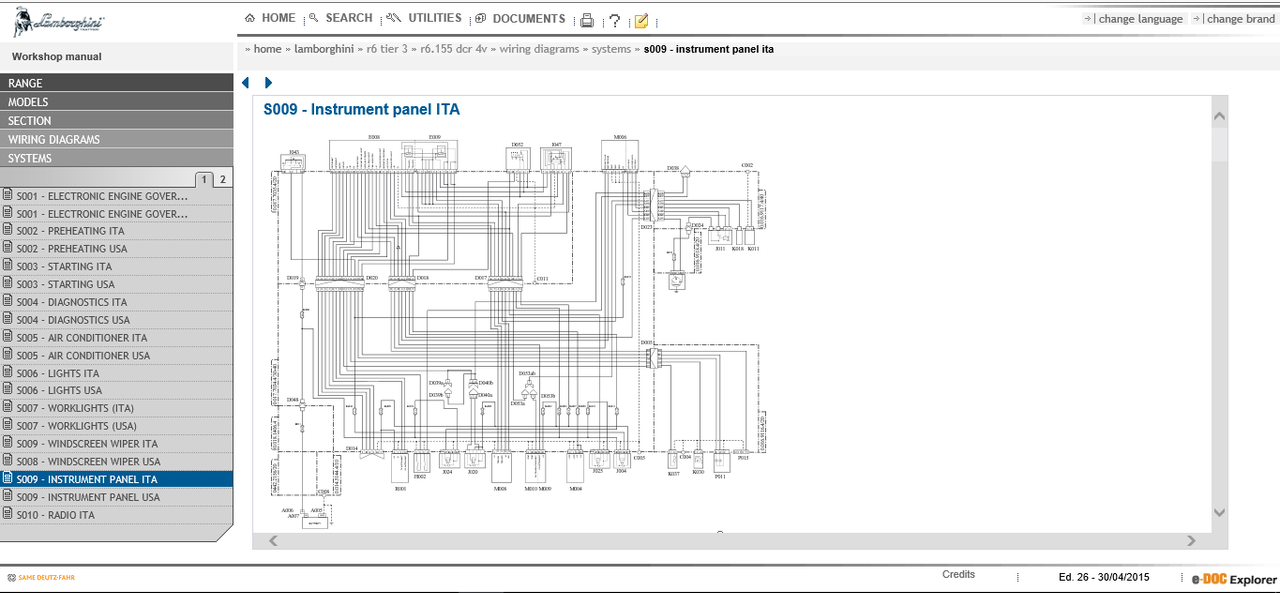The image size is (1280, 593).
Task: Click the help question mark icon
Action: [x=614, y=20]
